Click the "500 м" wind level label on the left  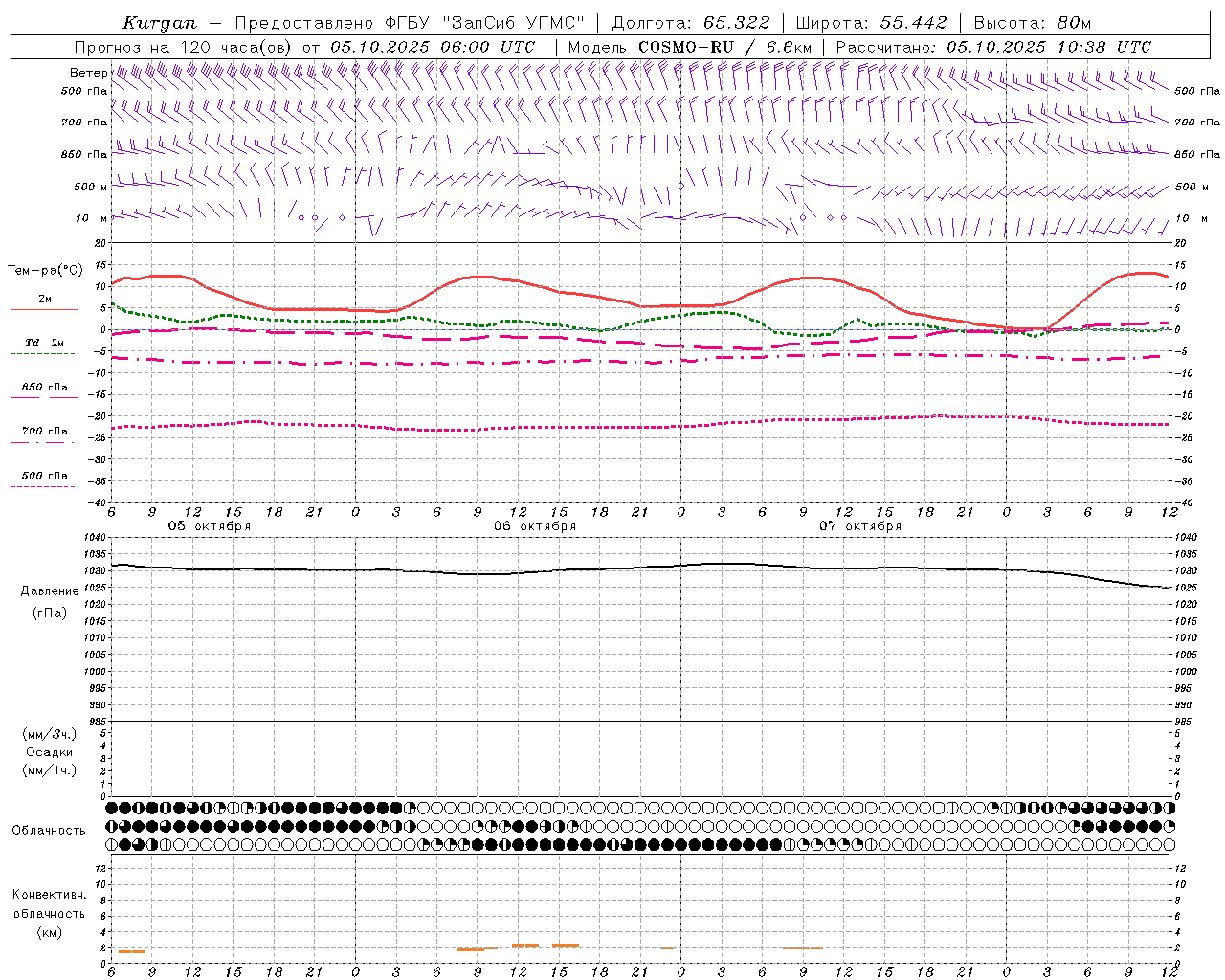point(91,188)
